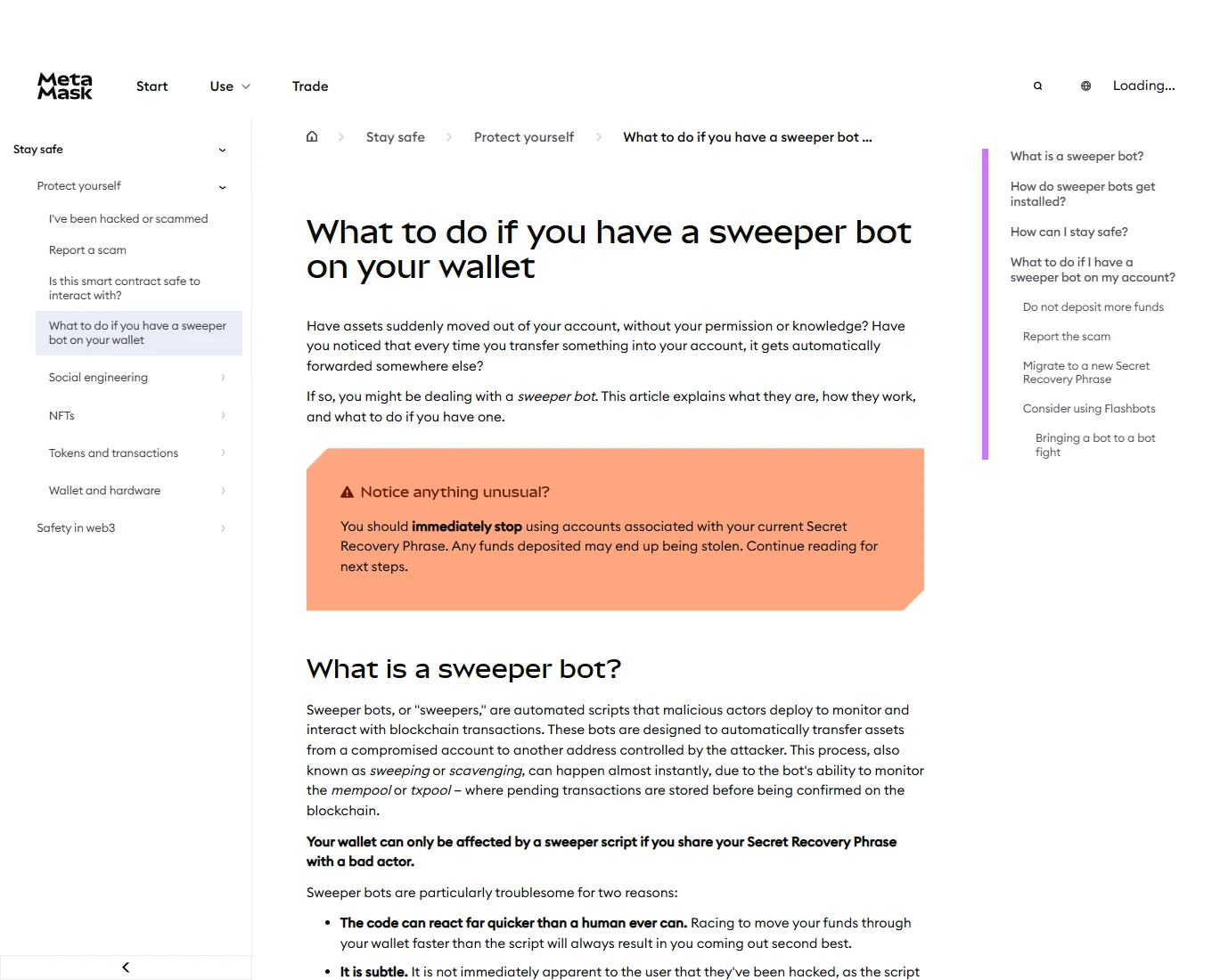Open Report a scam sidebar link

pyautogui.click(x=87, y=249)
